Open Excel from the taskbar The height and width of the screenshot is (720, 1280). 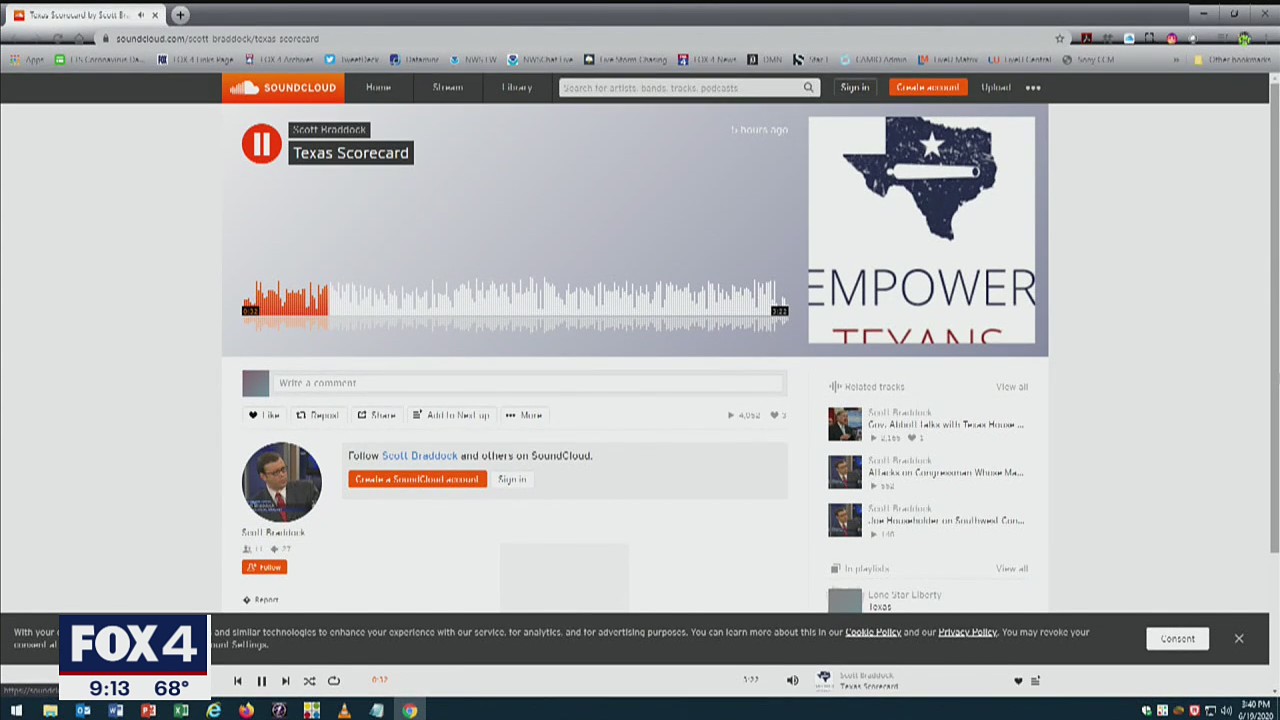(x=181, y=711)
